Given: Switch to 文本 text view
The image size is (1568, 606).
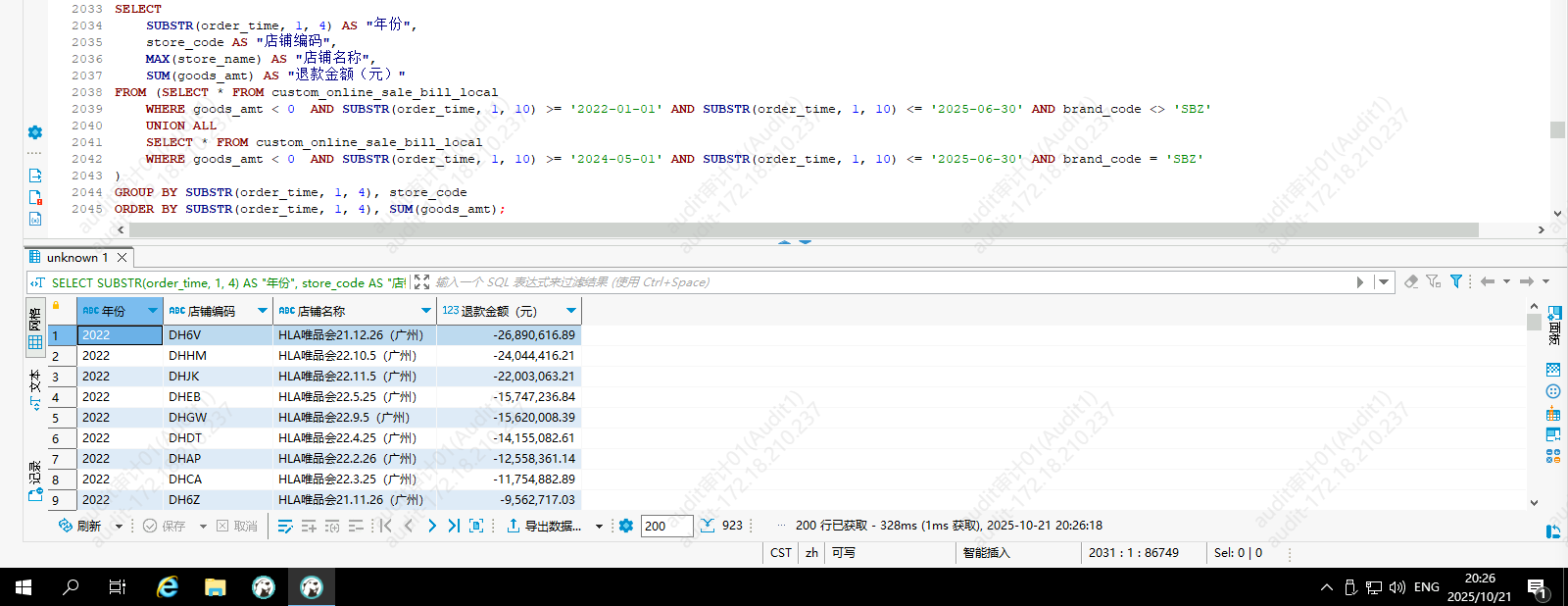Looking at the screenshot, I should (35, 388).
